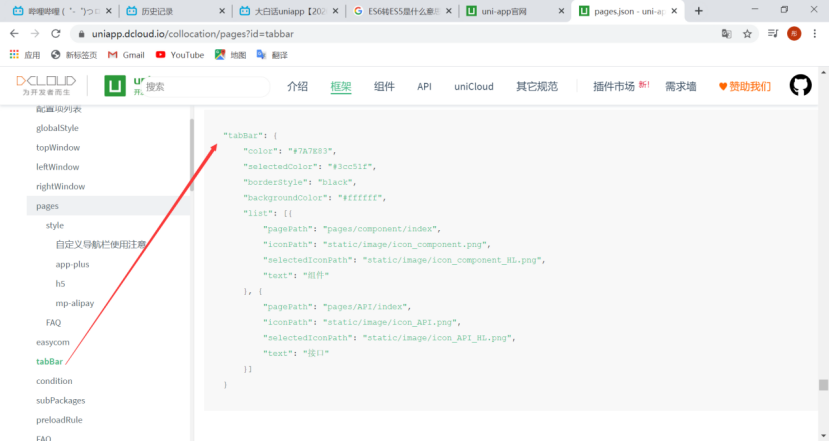Click the 搜索 search field
The width and height of the screenshot is (830, 441).
tap(205, 86)
